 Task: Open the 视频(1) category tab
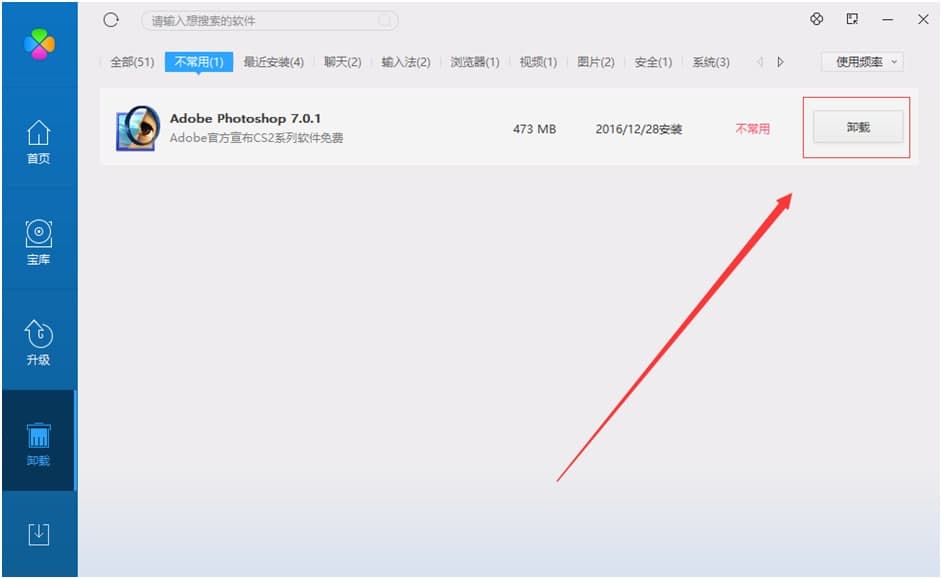tap(538, 62)
